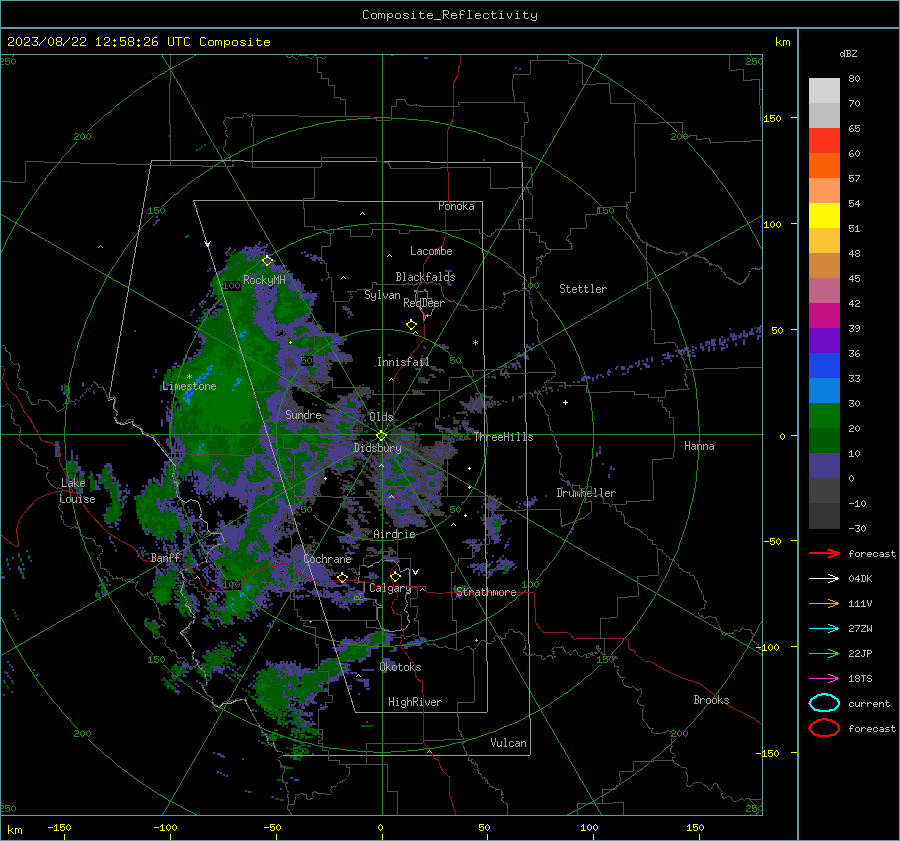Viewport: 900px width, 841px height.
Task: Click the Lacombe town label
Action: [x=431, y=251]
